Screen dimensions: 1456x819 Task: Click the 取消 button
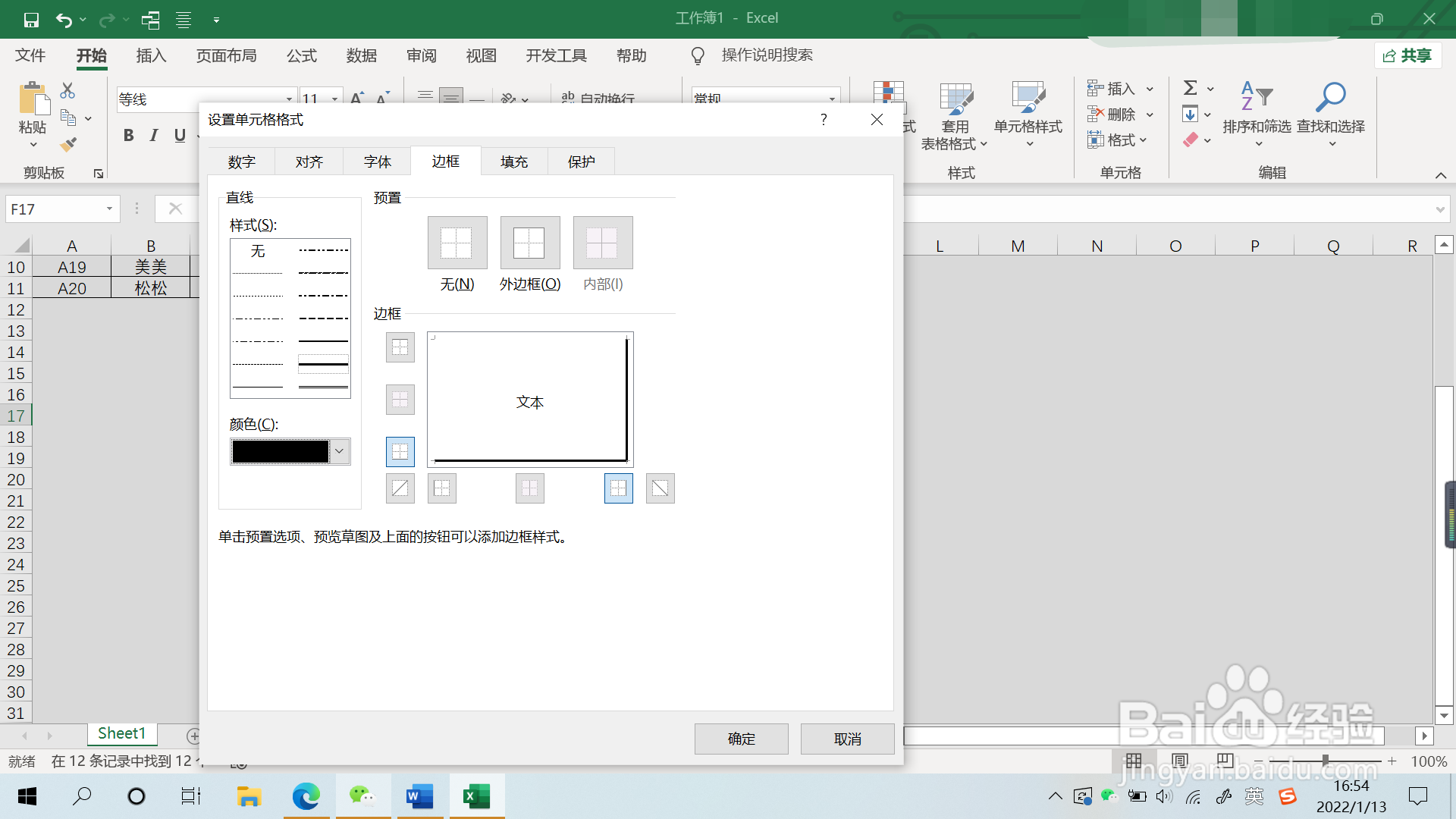tap(847, 739)
